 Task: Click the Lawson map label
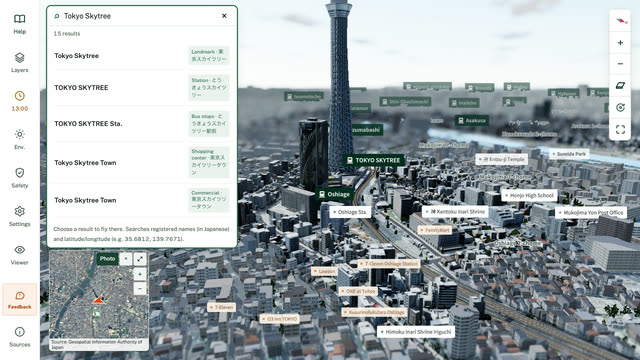(324, 271)
